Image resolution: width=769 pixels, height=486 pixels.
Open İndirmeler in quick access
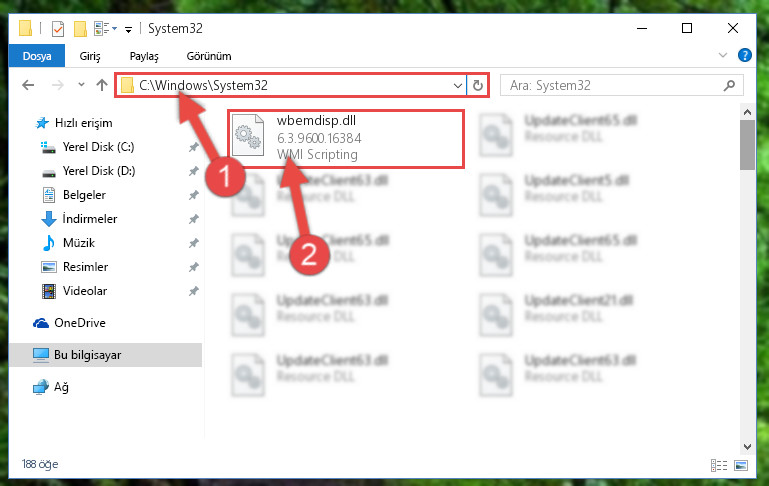pyautogui.click(x=90, y=219)
